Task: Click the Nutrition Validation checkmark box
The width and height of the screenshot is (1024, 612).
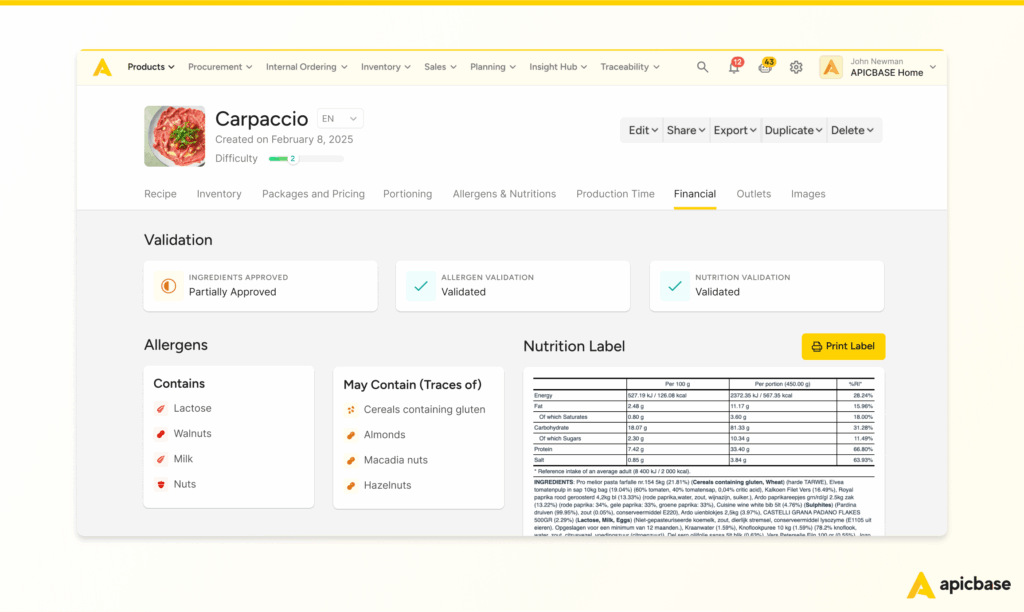Action: (674, 286)
